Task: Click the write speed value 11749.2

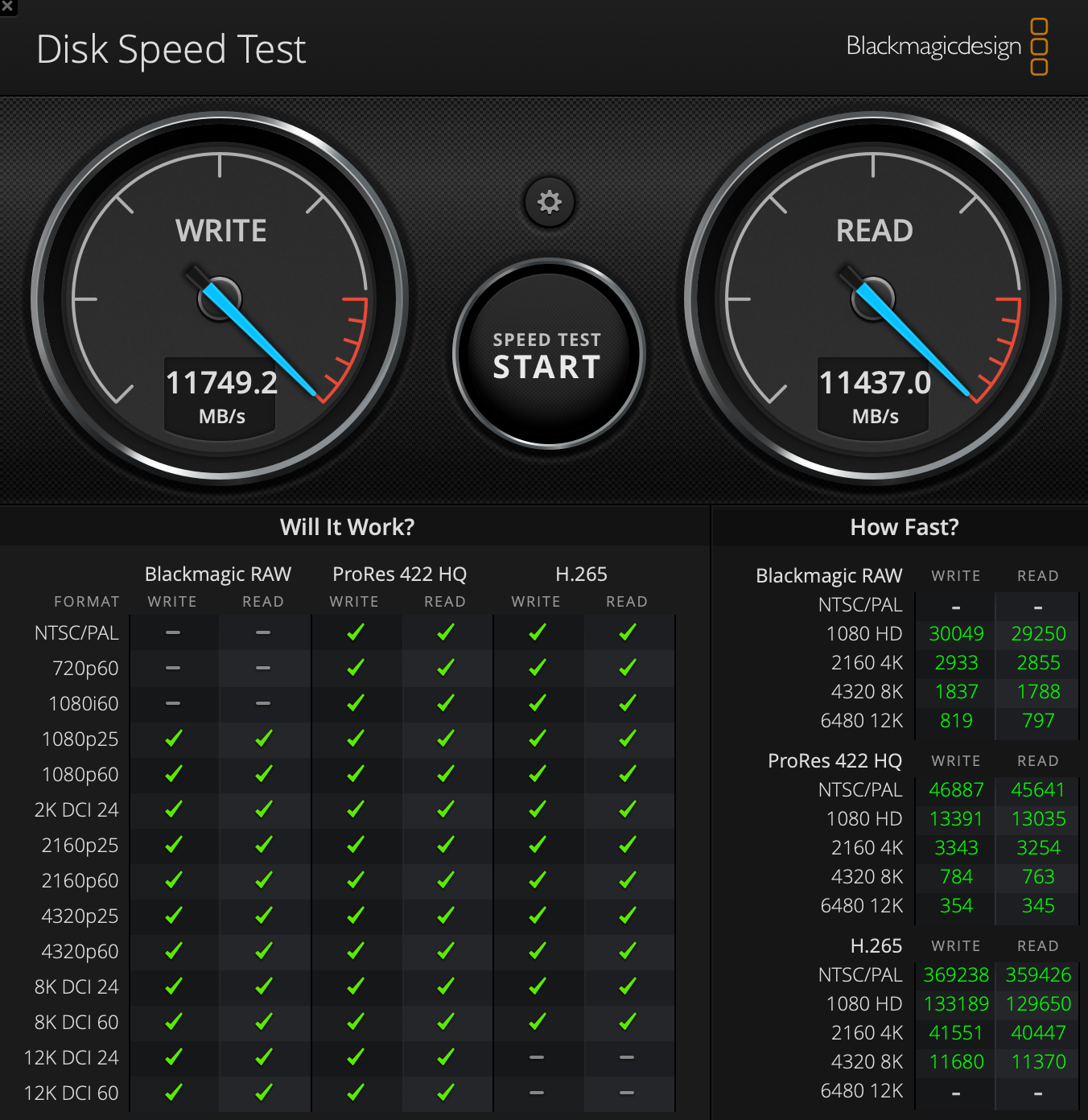Action: [222, 383]
